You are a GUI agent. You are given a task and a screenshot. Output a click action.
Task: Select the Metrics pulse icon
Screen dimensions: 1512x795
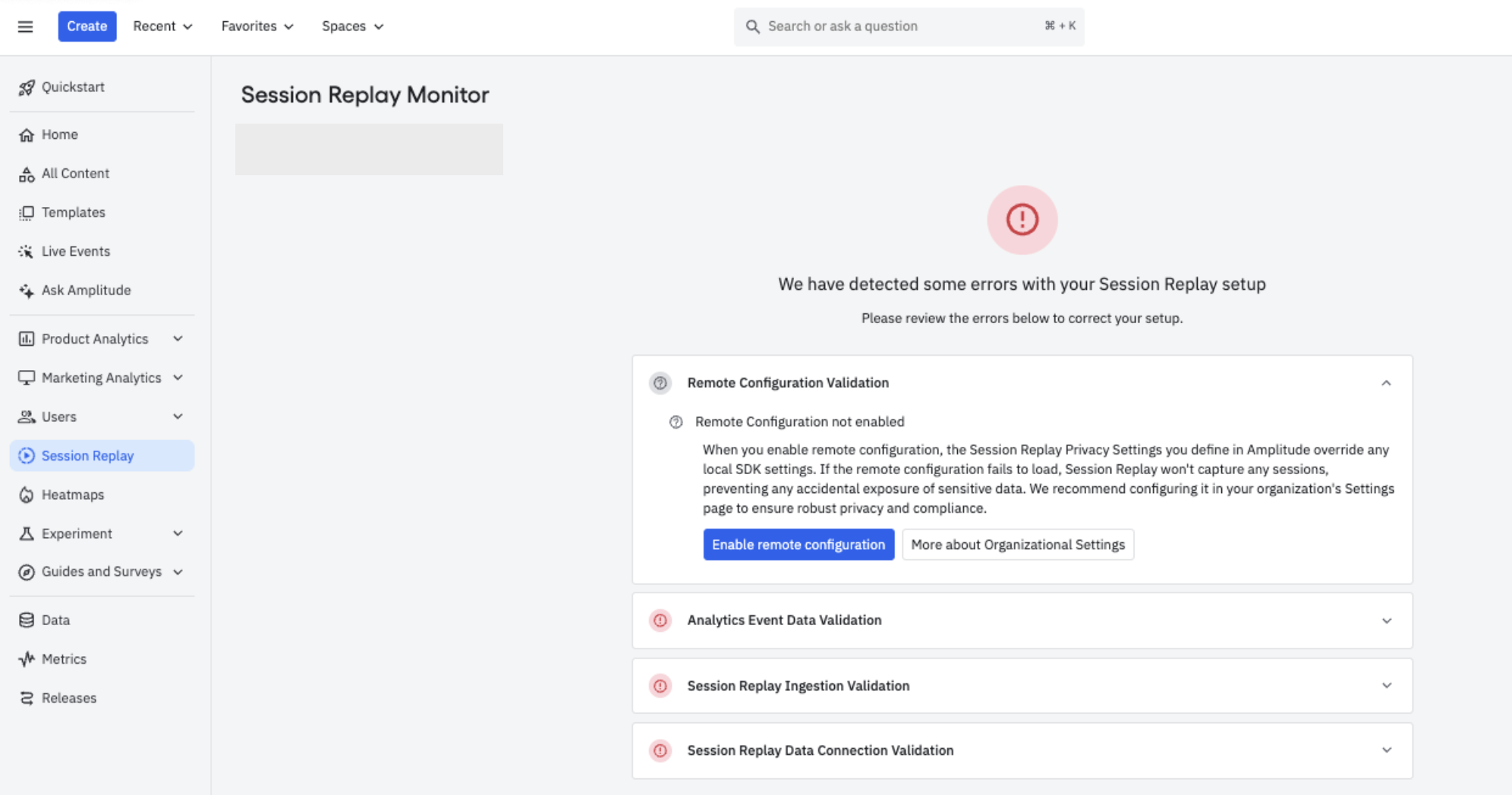coord(27,659)
